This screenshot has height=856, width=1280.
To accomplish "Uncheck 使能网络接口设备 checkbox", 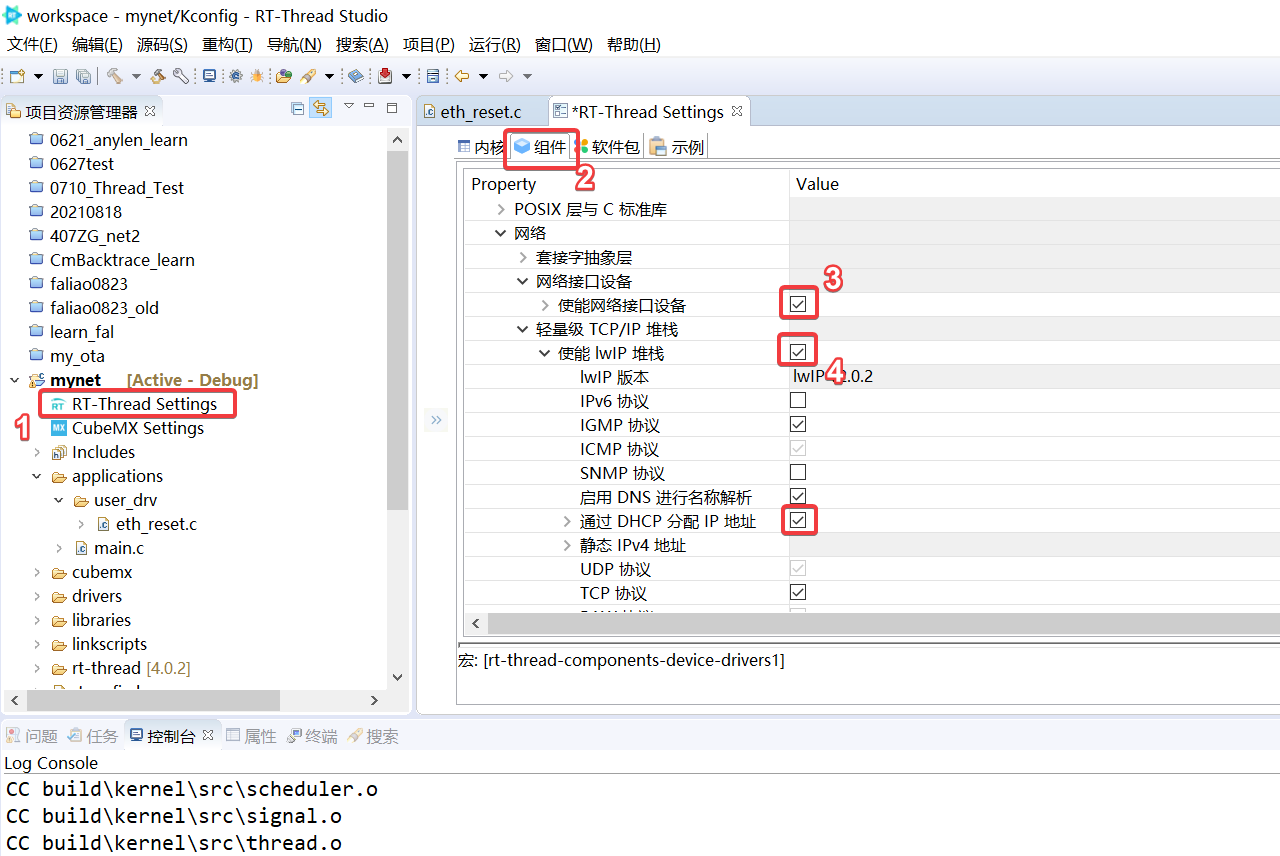I will pyautogui.click(x=798, y=304).
